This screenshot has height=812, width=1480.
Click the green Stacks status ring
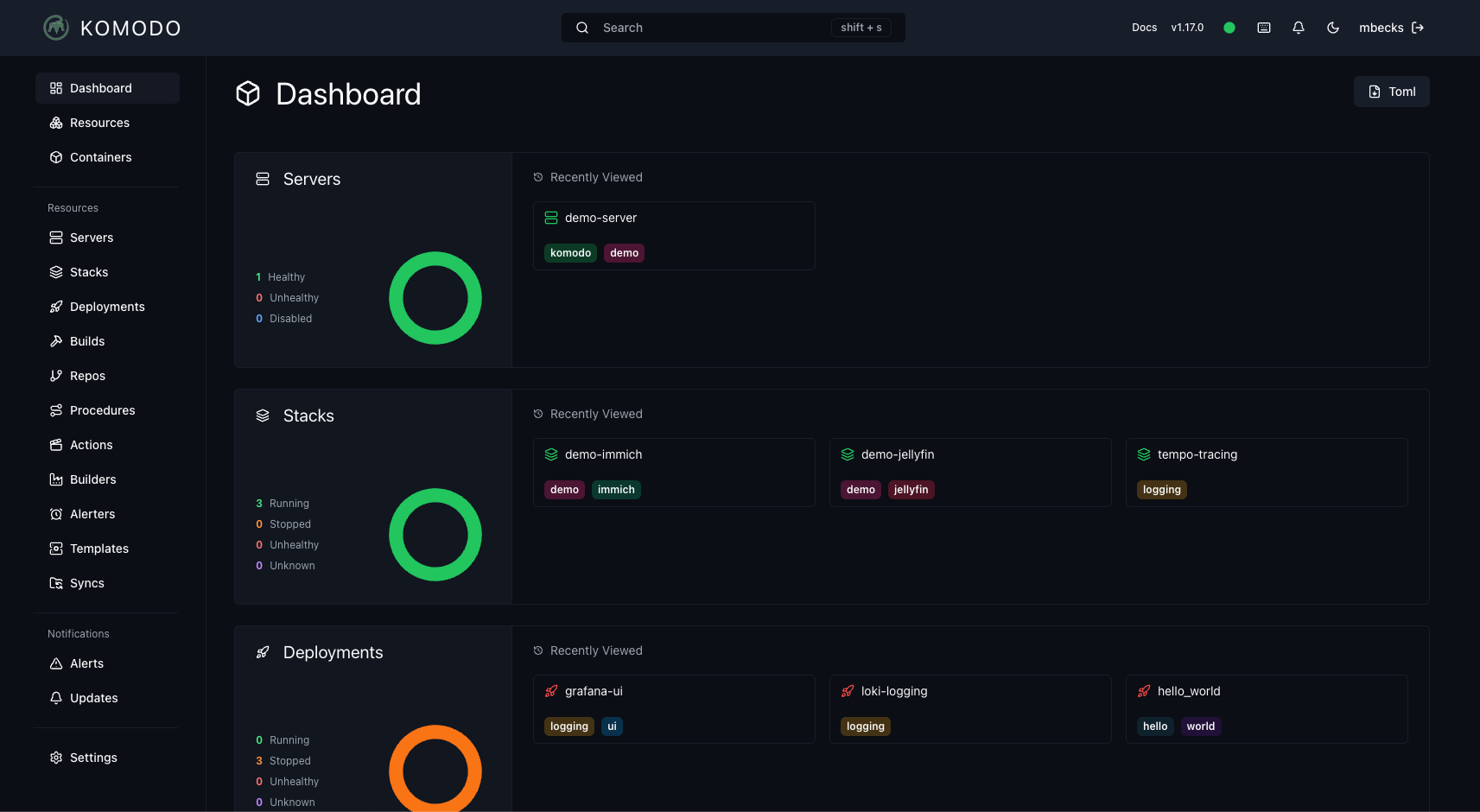click(x=435, y=534)
